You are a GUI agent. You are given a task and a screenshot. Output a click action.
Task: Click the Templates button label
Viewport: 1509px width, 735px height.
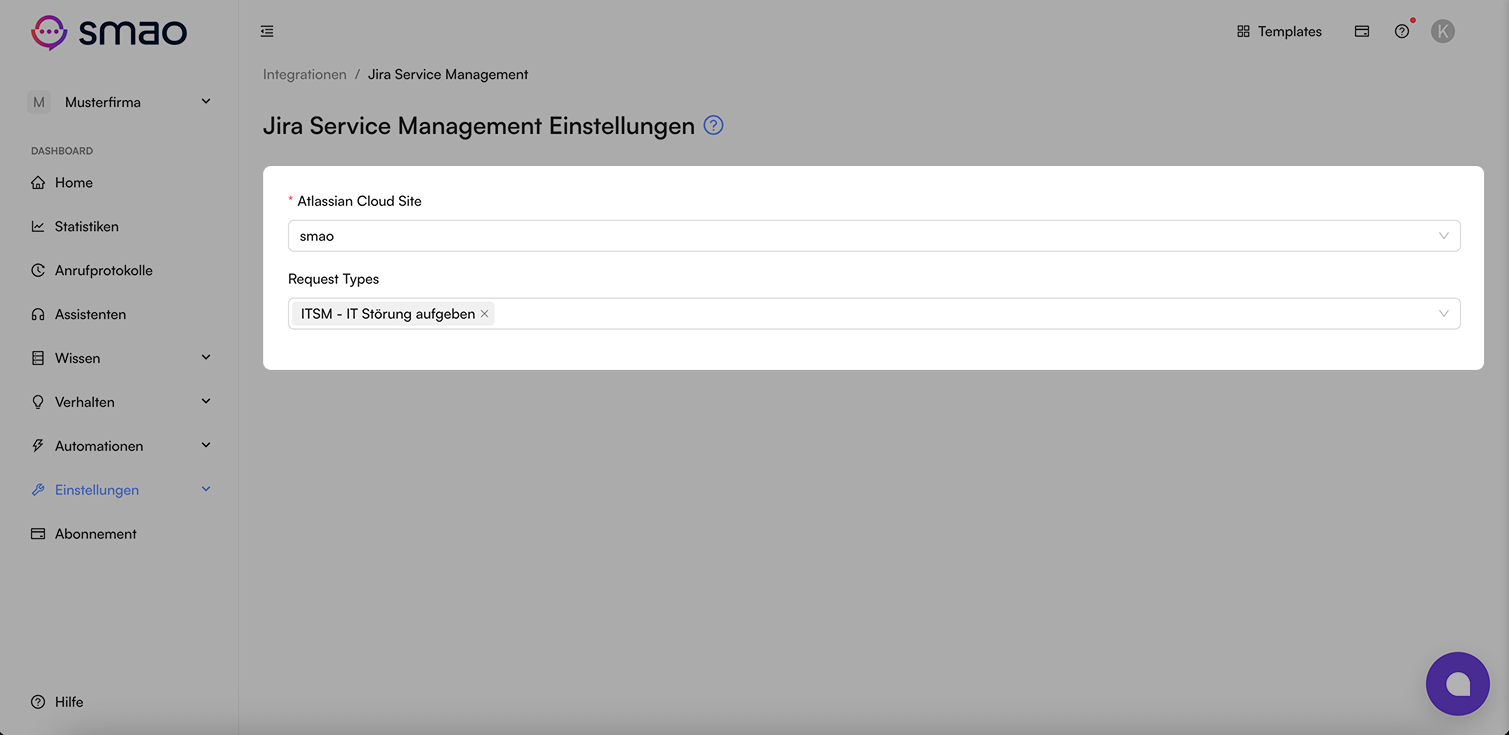1290,32
